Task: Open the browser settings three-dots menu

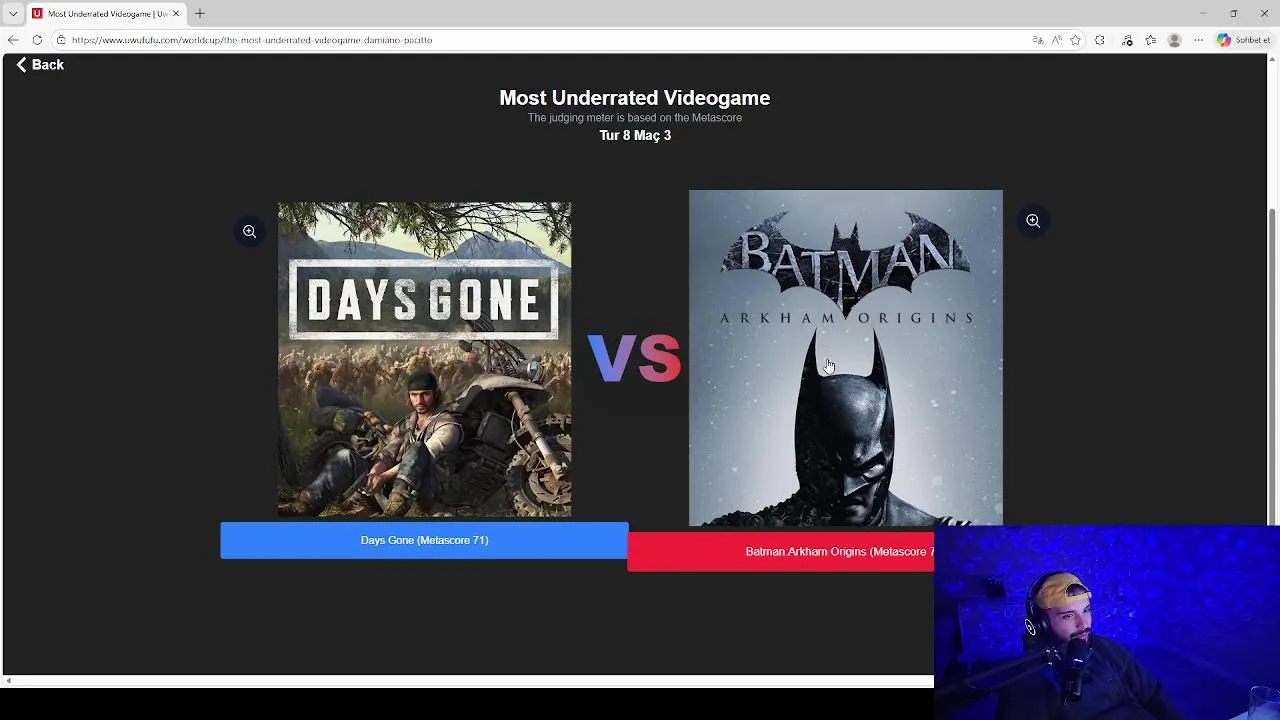Action: pos(1198,40)
